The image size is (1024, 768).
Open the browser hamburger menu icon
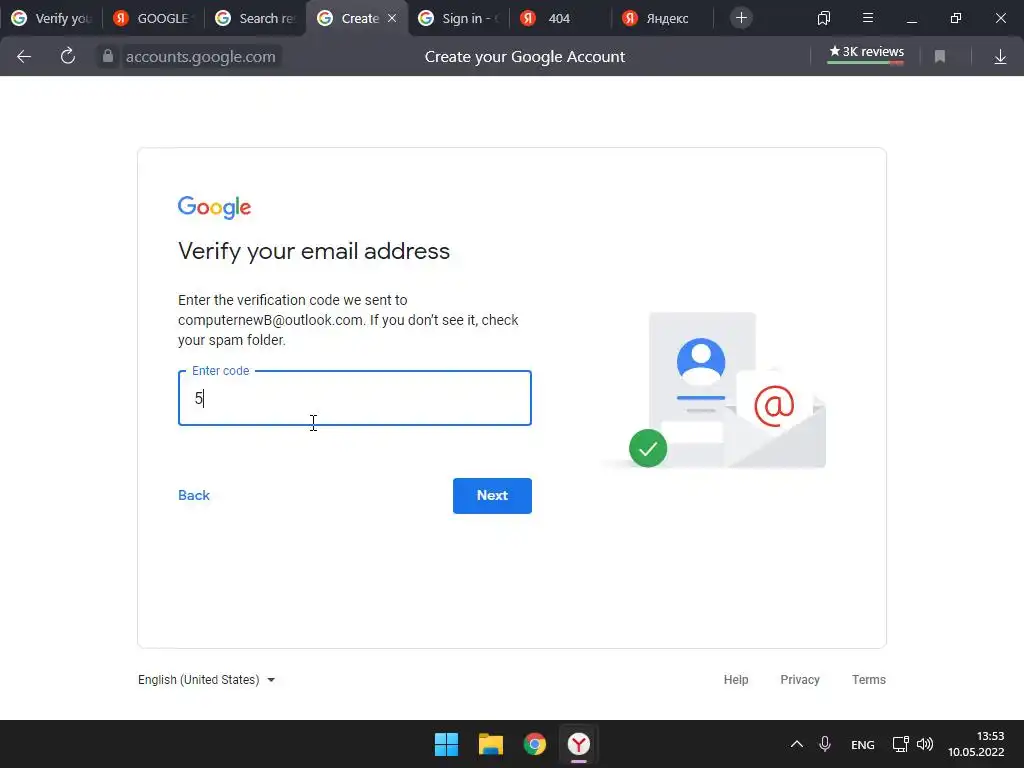click(x=868, y=18)
